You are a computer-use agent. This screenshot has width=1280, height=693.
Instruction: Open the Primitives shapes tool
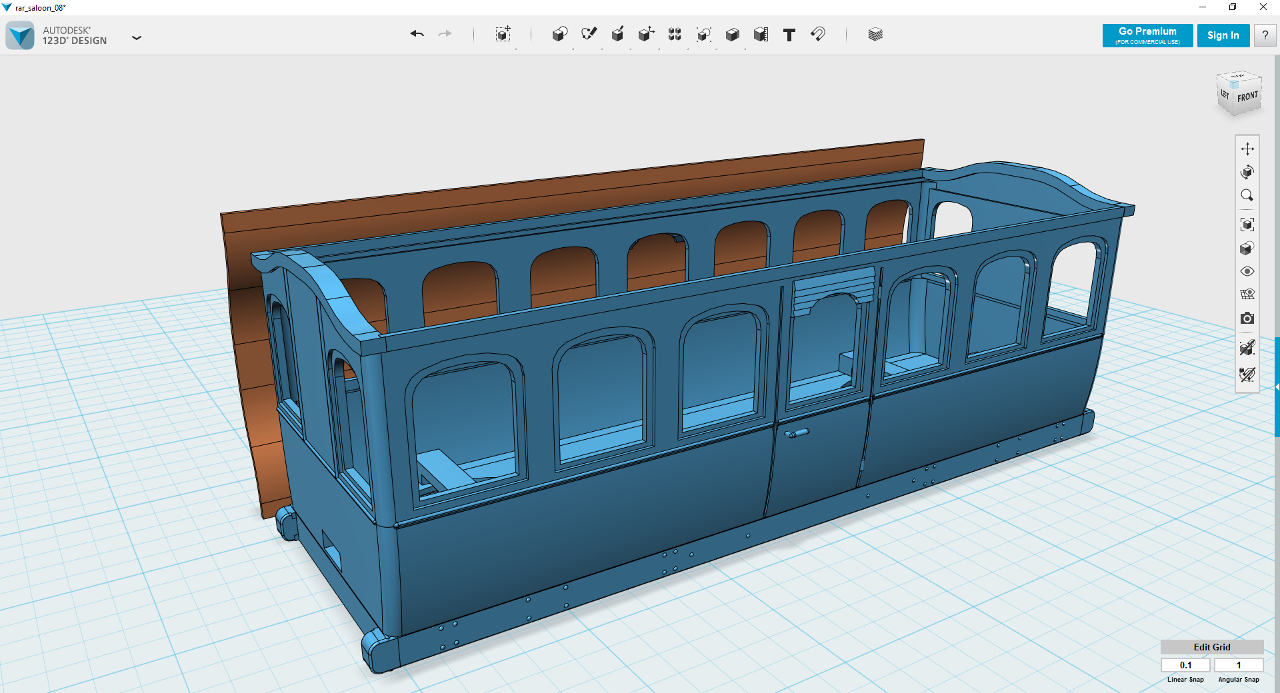pos(560,34)
